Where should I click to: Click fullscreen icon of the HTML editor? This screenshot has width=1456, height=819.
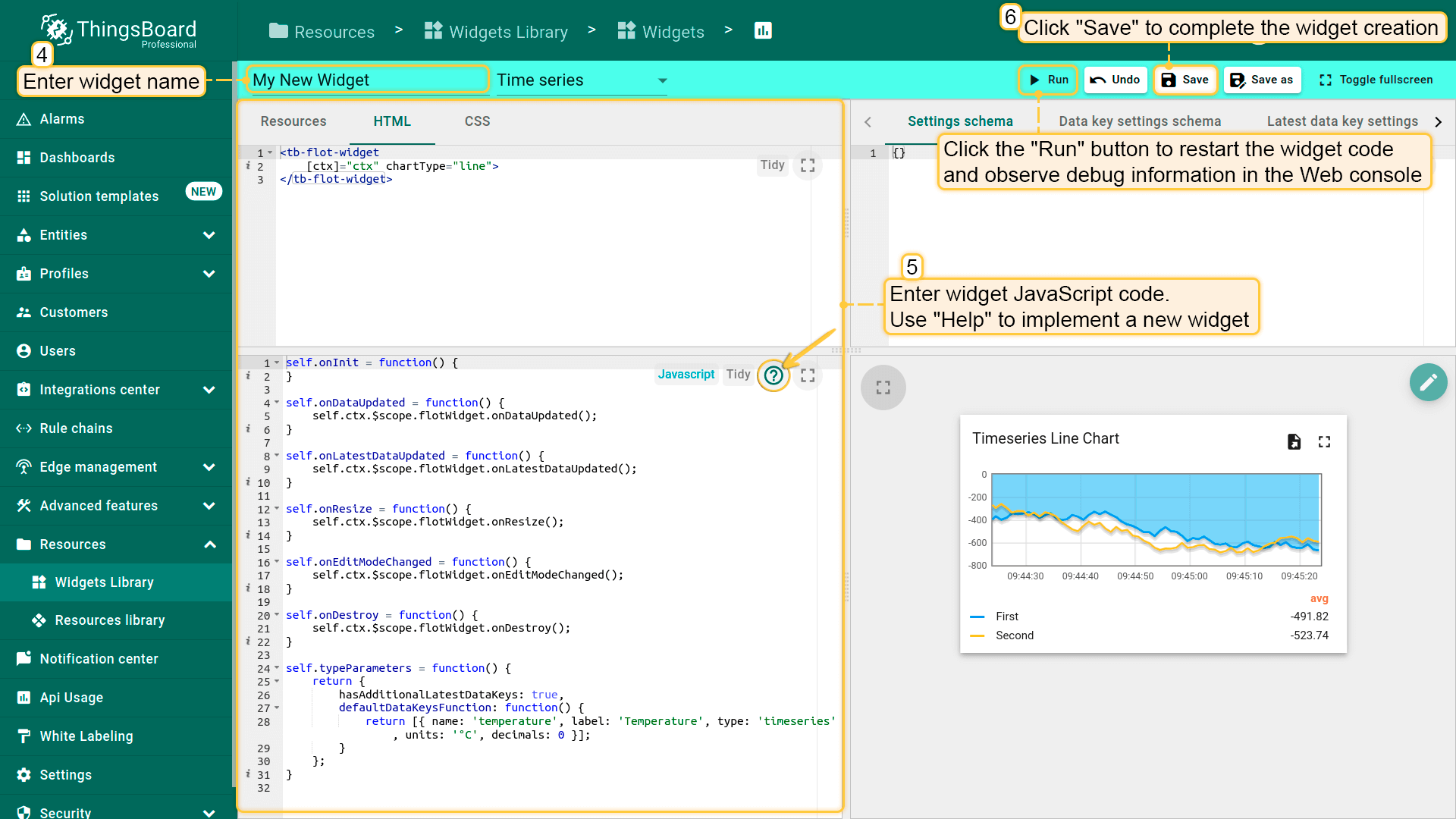point(808,165)
